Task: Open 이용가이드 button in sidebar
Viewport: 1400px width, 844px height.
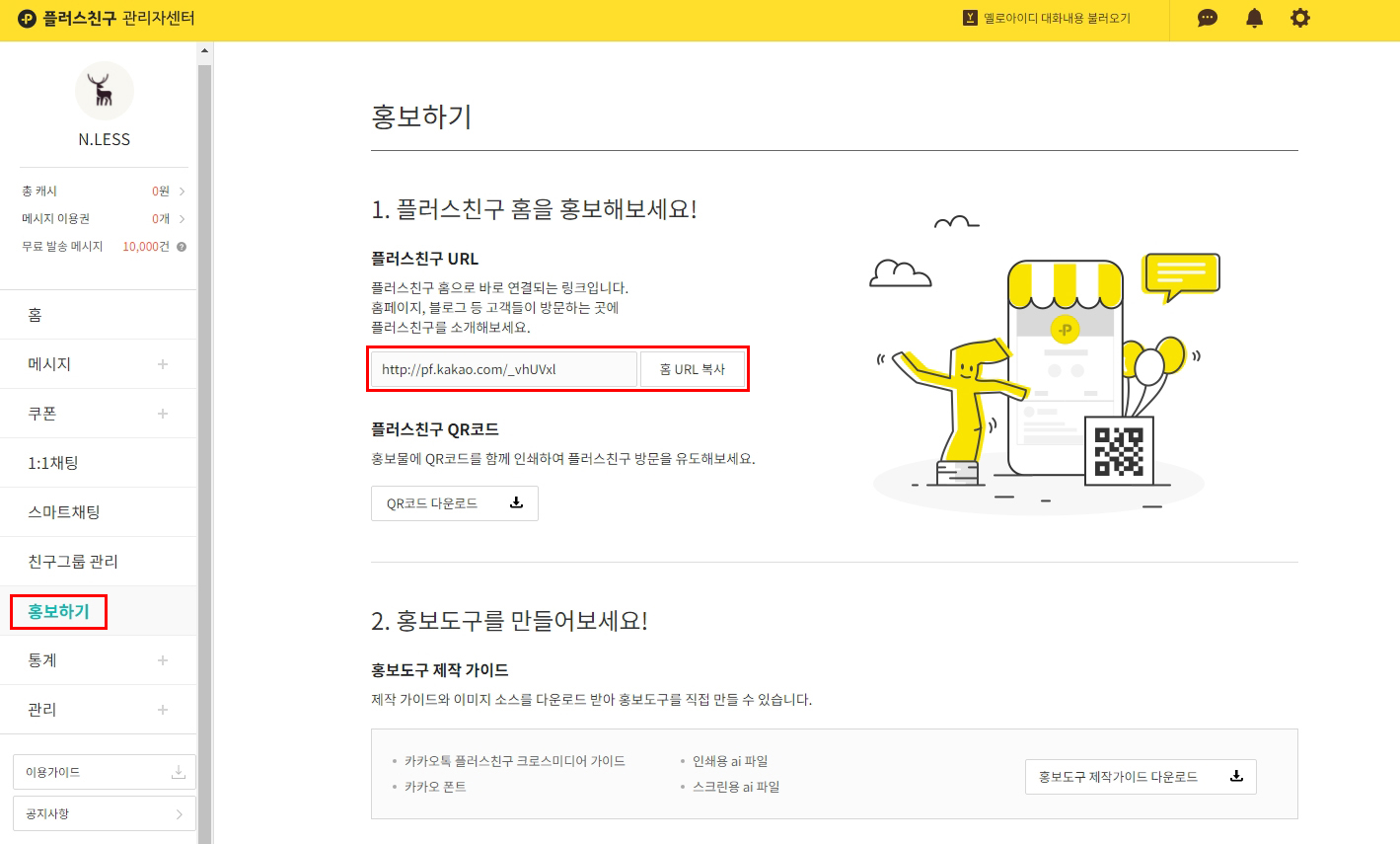Action: click(x=105, y=772)
